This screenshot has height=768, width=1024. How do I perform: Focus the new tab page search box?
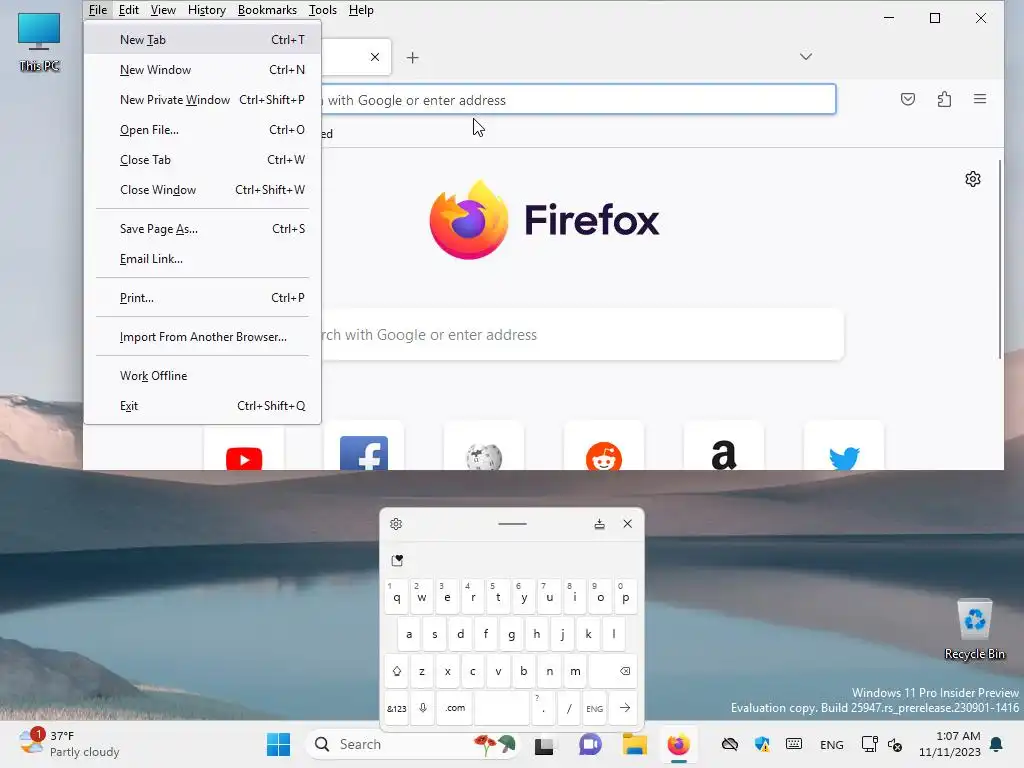(x=582, y=334)
